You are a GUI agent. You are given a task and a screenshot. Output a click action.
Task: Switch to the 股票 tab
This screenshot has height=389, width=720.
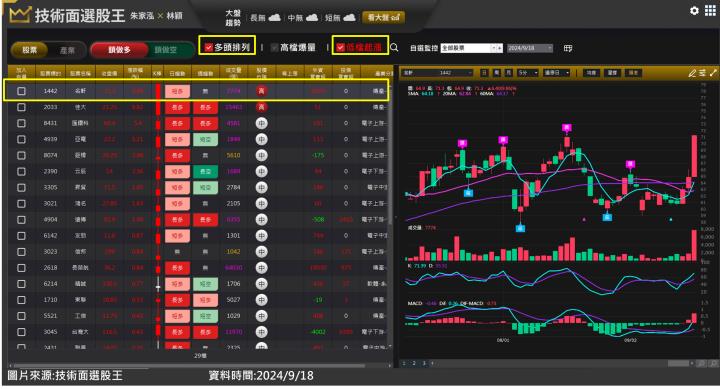(x=29, y=50)
